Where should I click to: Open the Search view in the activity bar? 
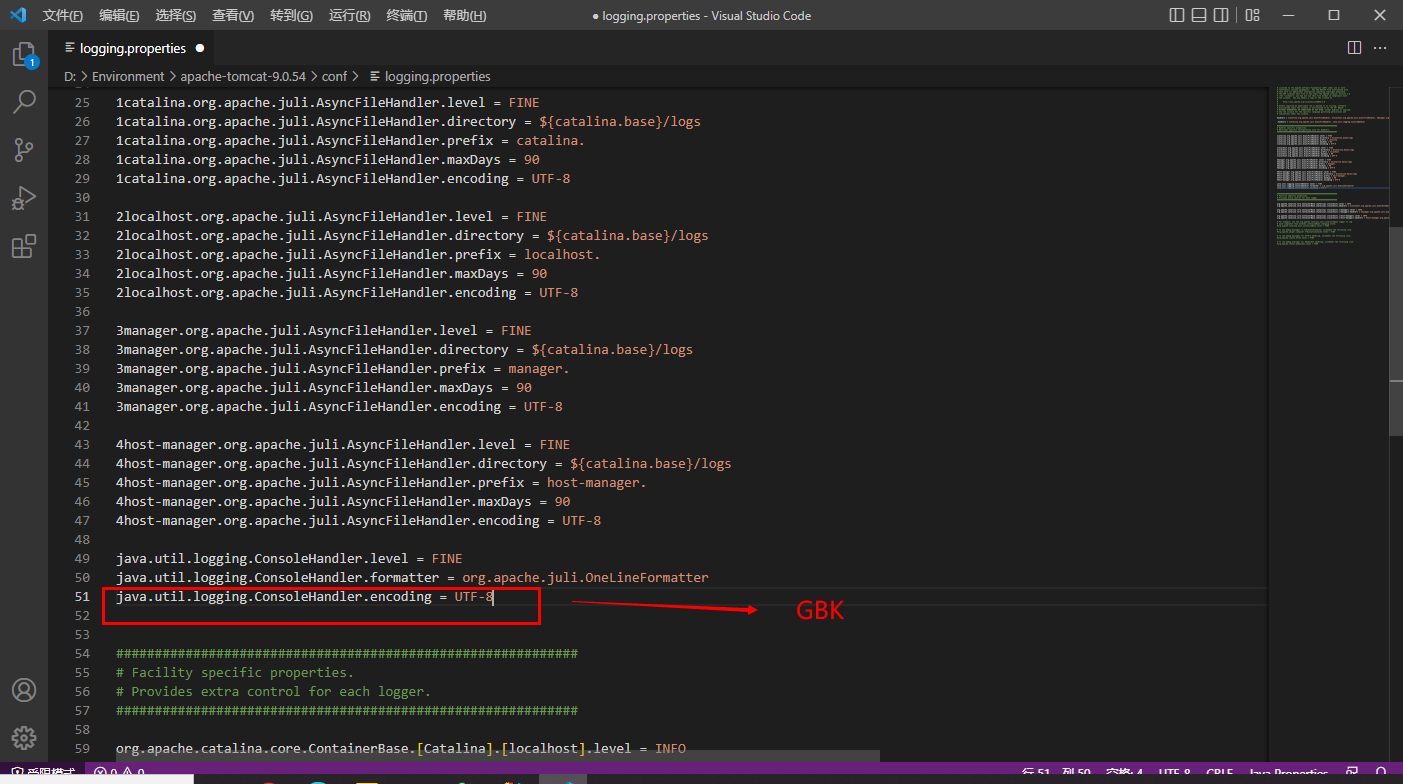(24, 102)
